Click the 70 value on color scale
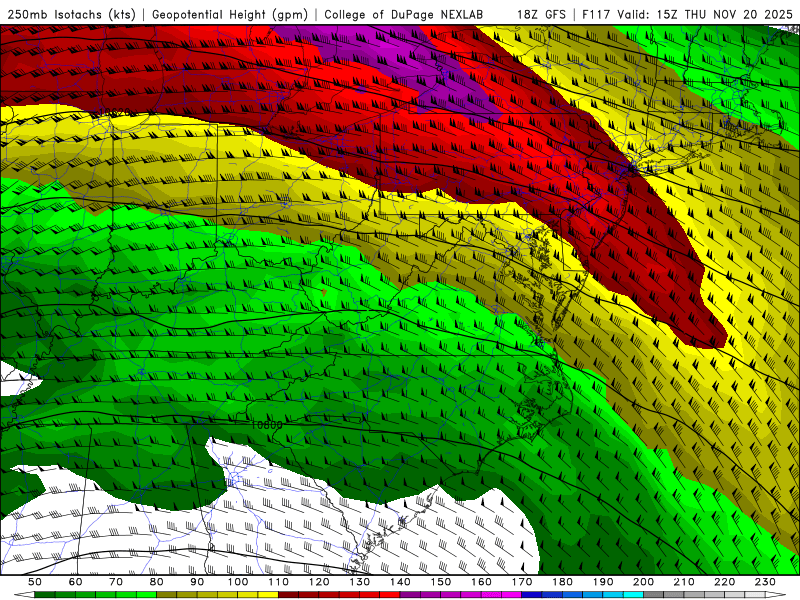800x600 pixels. click(x=116, y=582)
